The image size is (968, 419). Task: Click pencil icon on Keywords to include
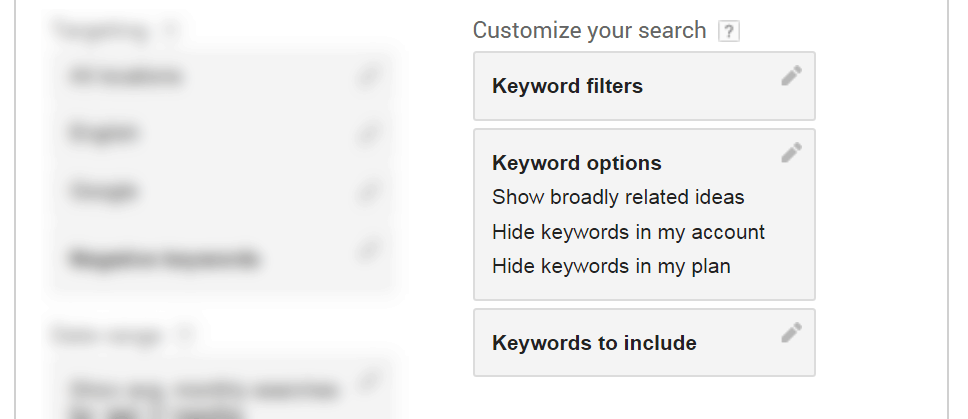(x=791, y=332)
